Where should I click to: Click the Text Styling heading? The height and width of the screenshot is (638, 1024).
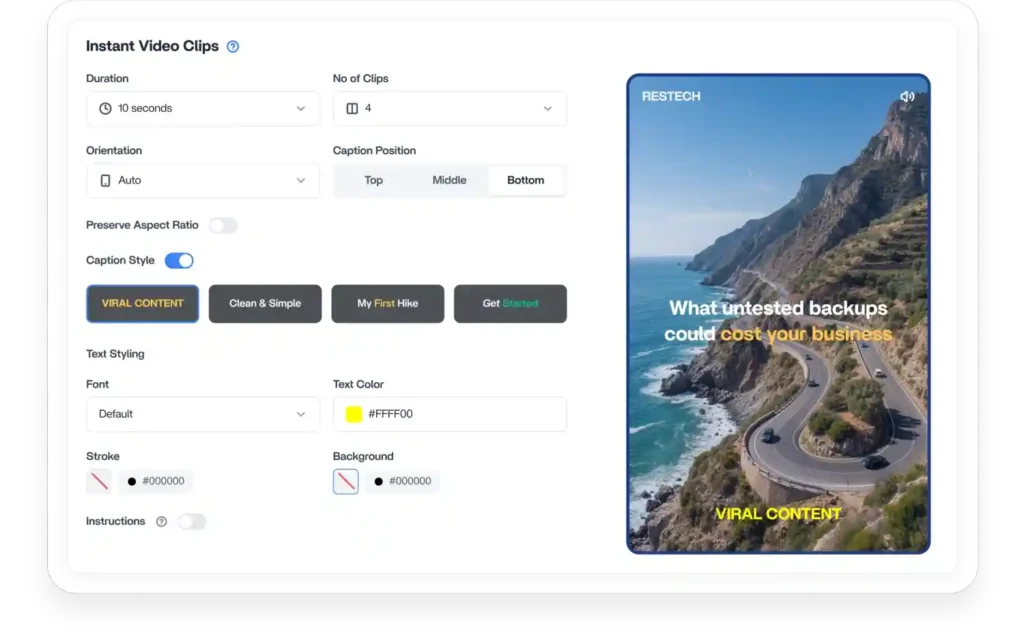(115, 354)
